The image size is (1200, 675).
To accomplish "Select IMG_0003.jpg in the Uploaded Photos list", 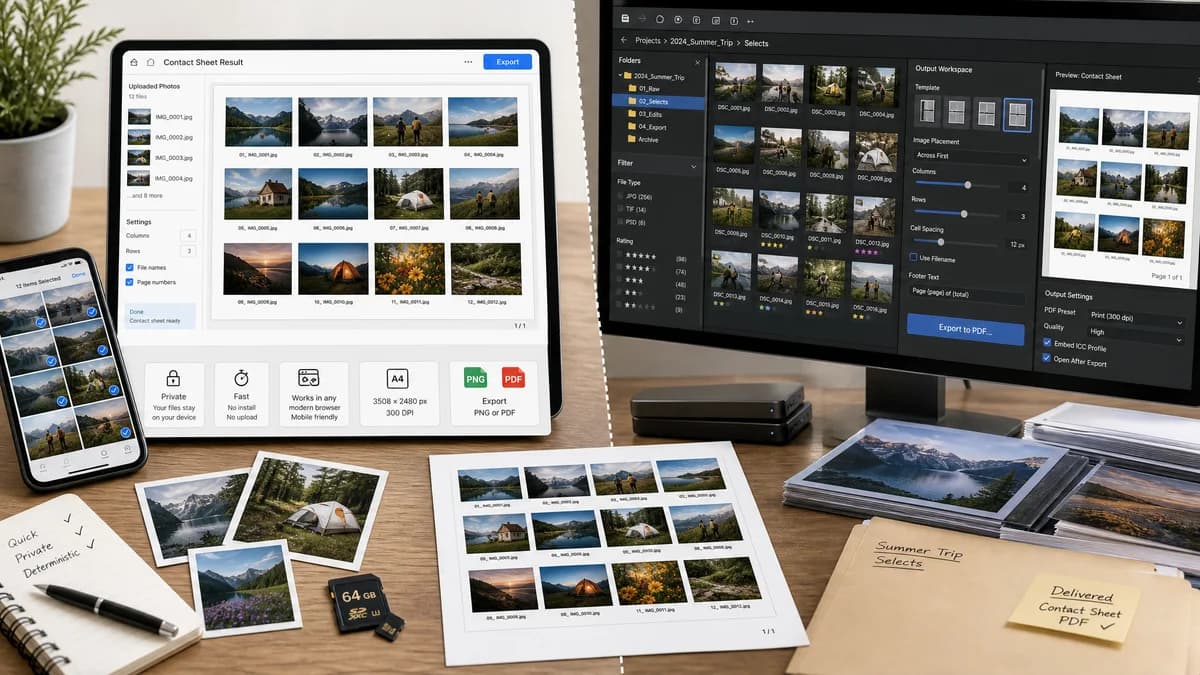I will [x=160, y=158].
